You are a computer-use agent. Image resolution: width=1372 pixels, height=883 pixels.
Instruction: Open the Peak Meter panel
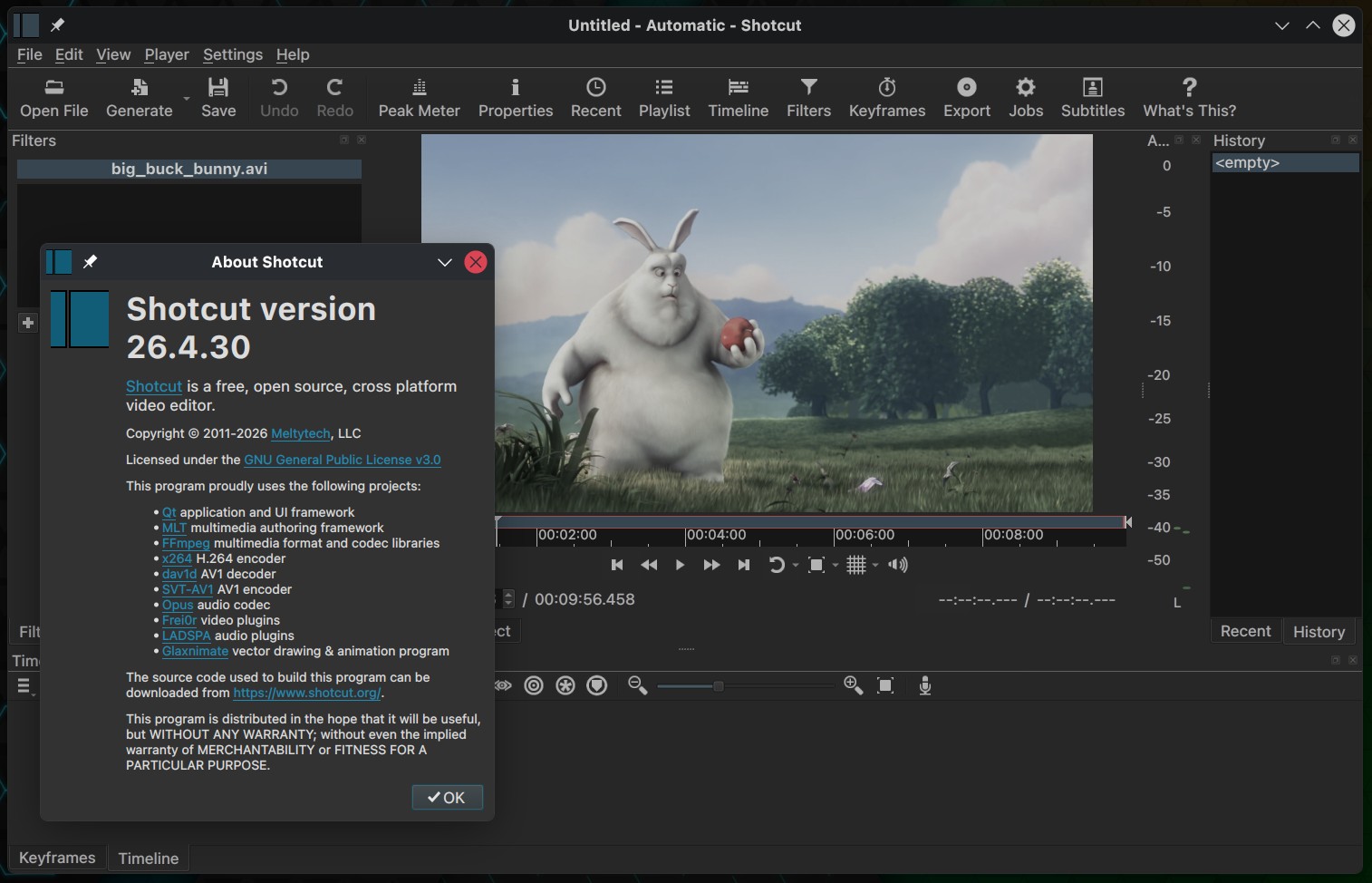419,97
